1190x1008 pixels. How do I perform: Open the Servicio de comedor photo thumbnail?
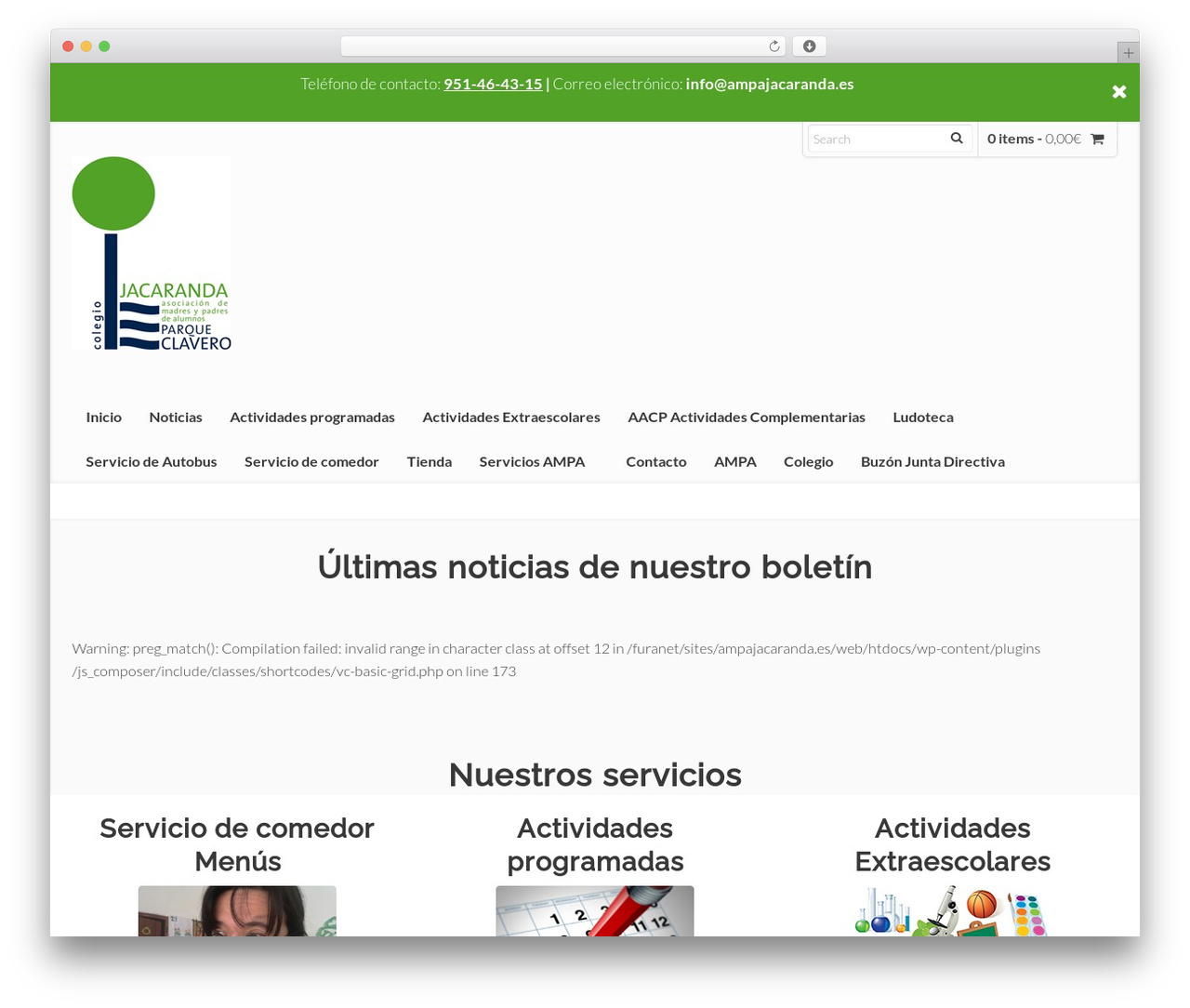(x=237, y=911)
